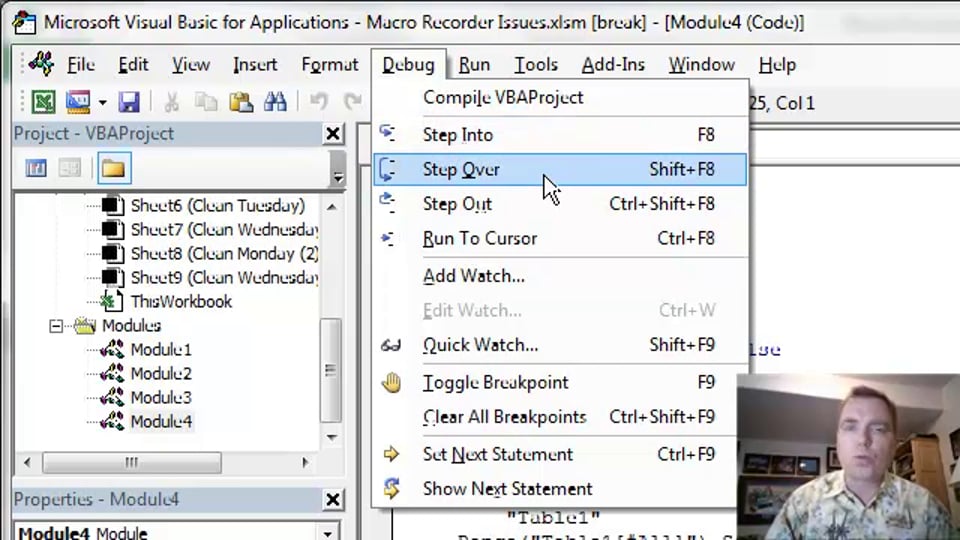Choose Compile VBAProject from Debug menu
The image size is (960, 540).
560,97
